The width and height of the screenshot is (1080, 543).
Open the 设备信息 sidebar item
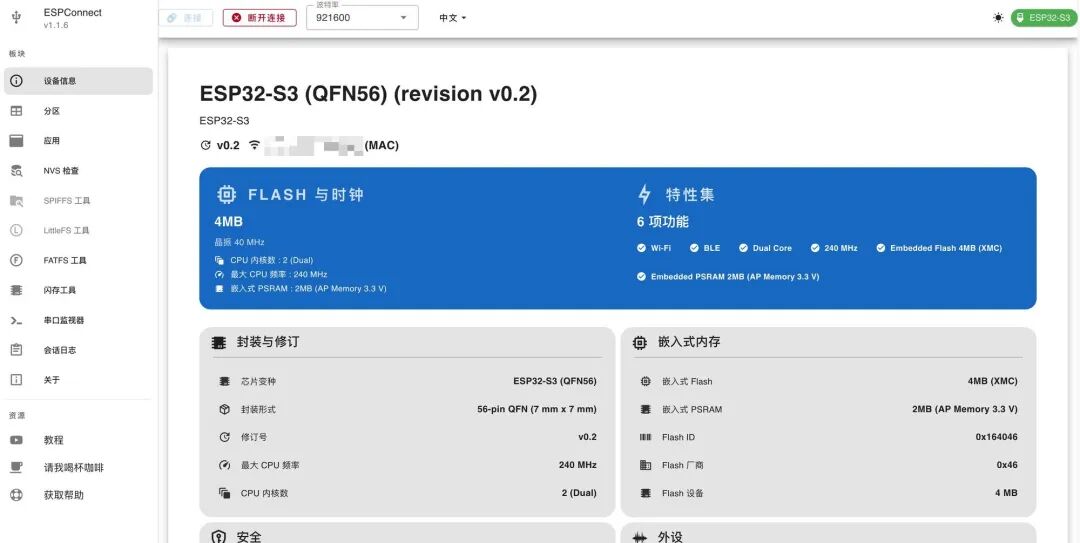[x=78, y=81]
